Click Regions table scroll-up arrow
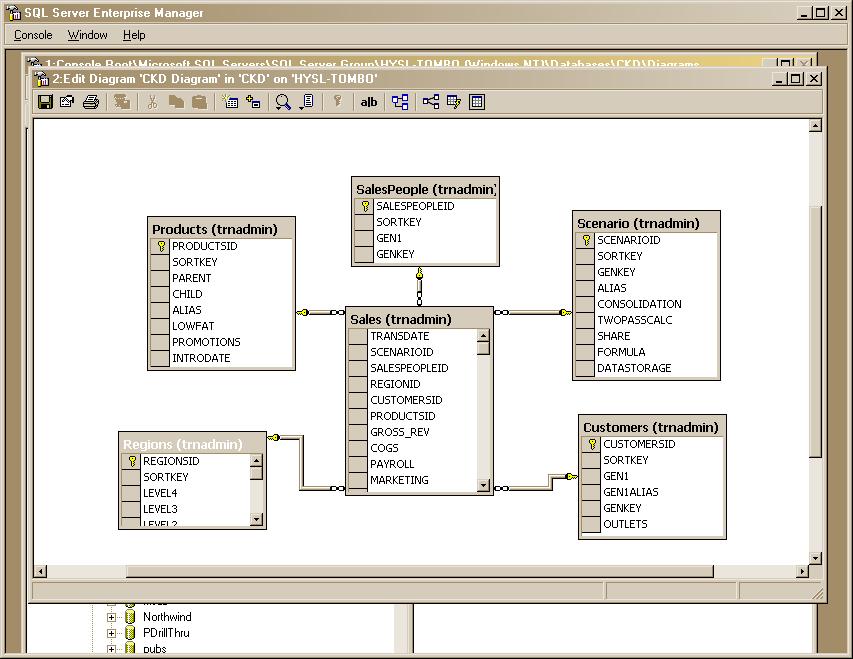 tap(256, 461)
